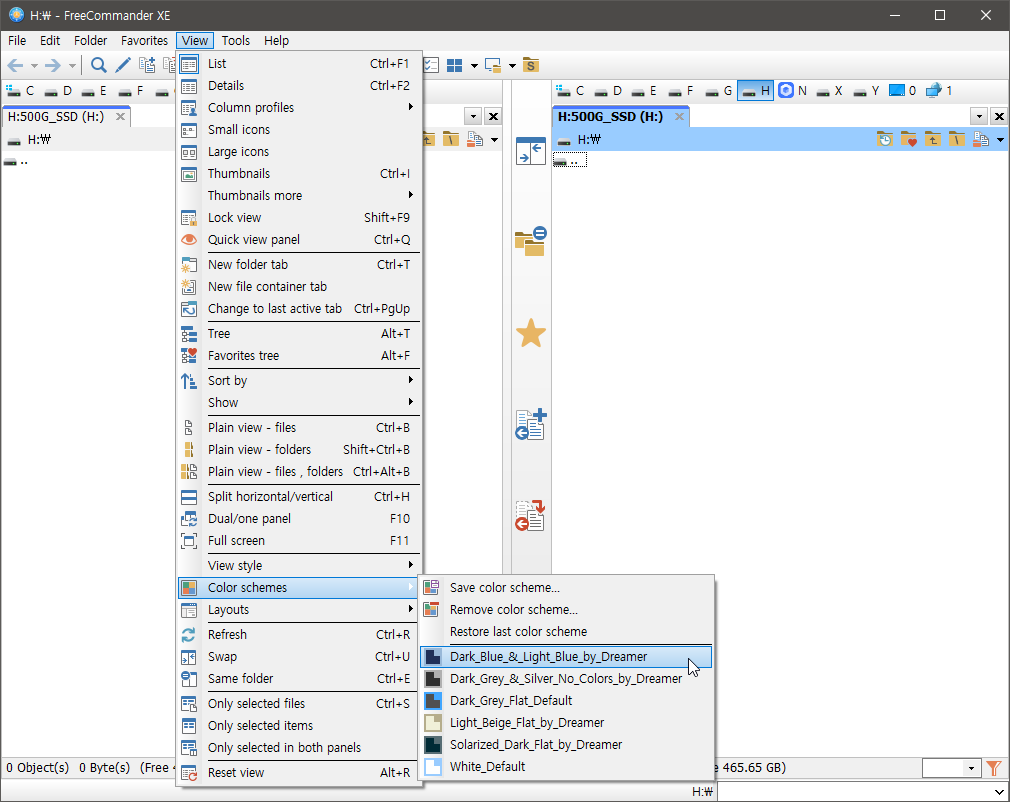Image resolution: width=1010 pixels, height=802 pixels.
Task: Switch to the White_Default color scheme
Action: click(x=566, y=766)
